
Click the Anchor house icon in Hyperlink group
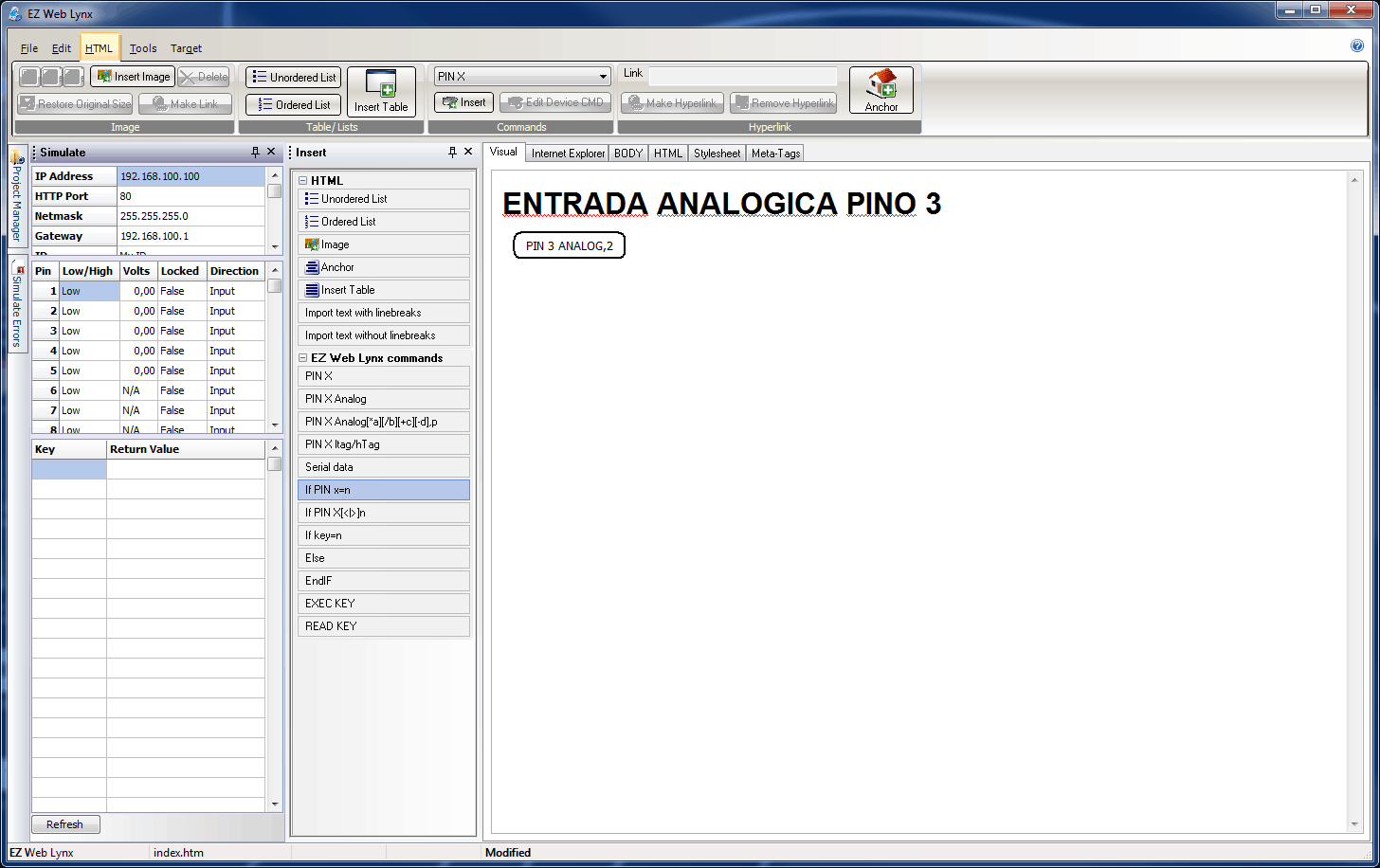(x=881, y=90)
